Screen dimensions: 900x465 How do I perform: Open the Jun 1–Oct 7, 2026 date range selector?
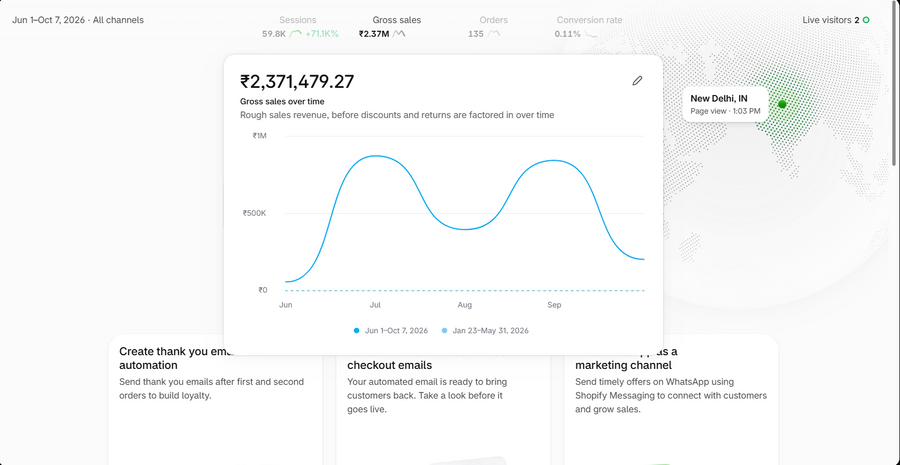tap(77, 20)
